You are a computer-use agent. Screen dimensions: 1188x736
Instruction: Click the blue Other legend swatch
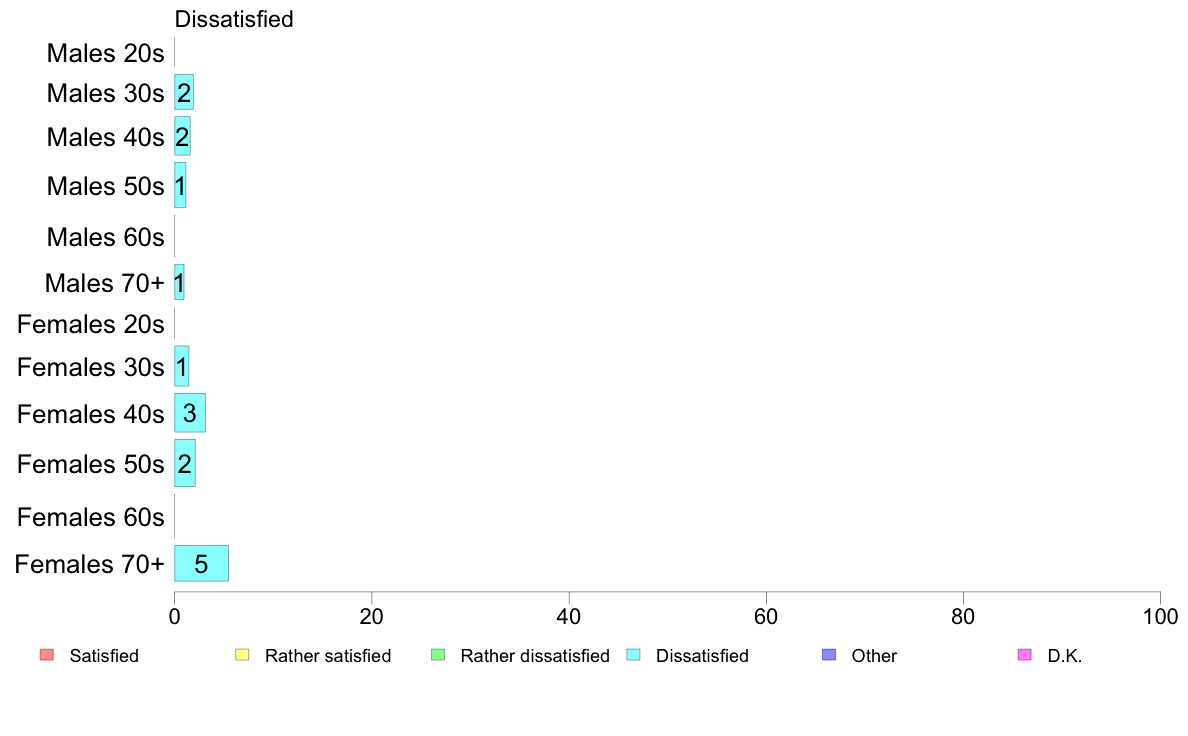click(829, 655)
